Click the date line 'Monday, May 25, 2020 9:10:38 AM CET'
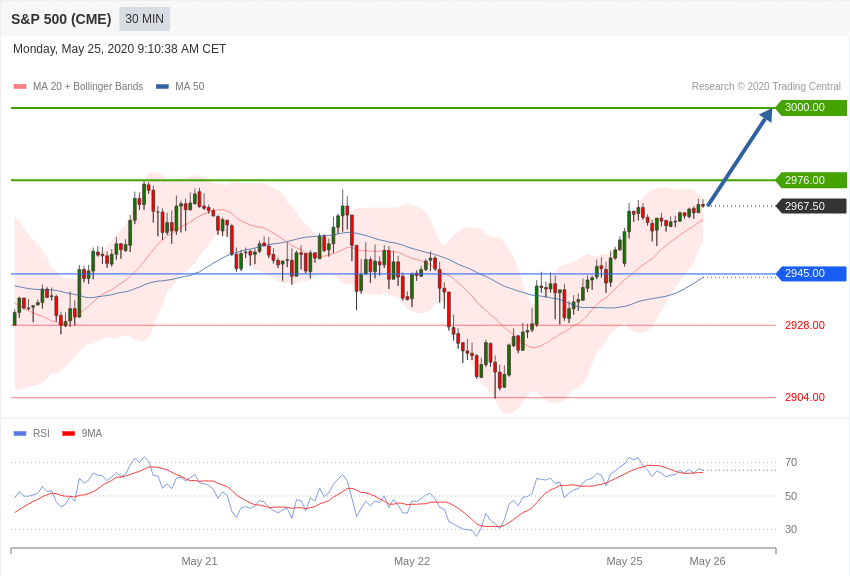This screenshot has width=850, height=576. click(x=119, y=49)
